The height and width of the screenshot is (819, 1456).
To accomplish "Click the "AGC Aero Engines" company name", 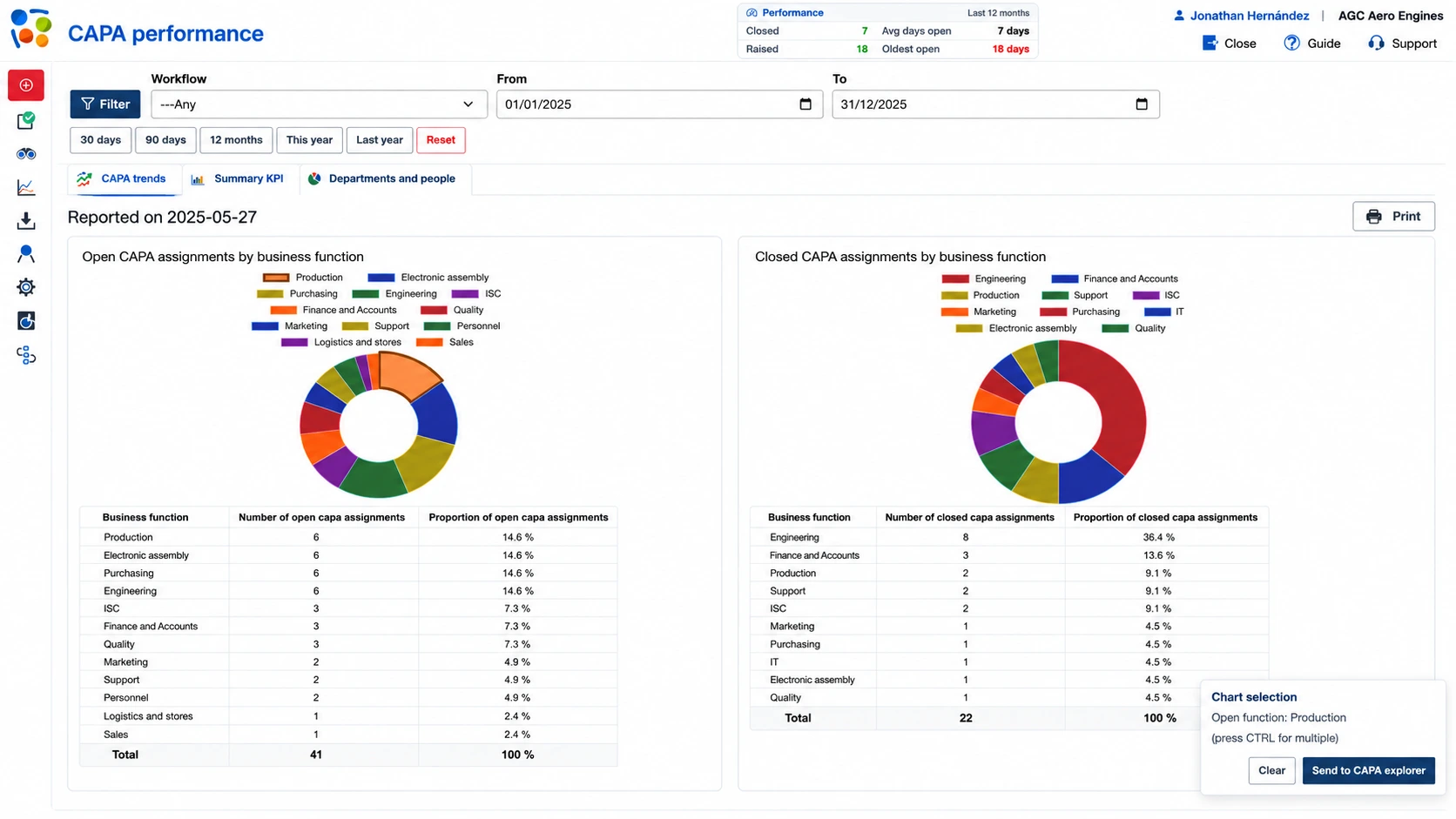I will click(1391, 16).
